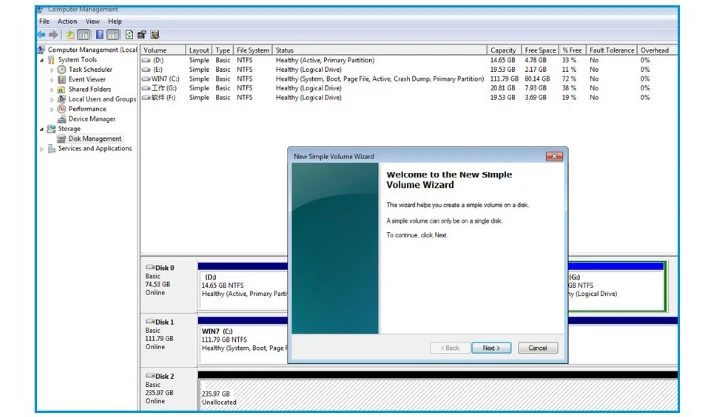This screenshot has width=707, height=417.
Task: Sort by the Free Space column header
Action: 540,50
